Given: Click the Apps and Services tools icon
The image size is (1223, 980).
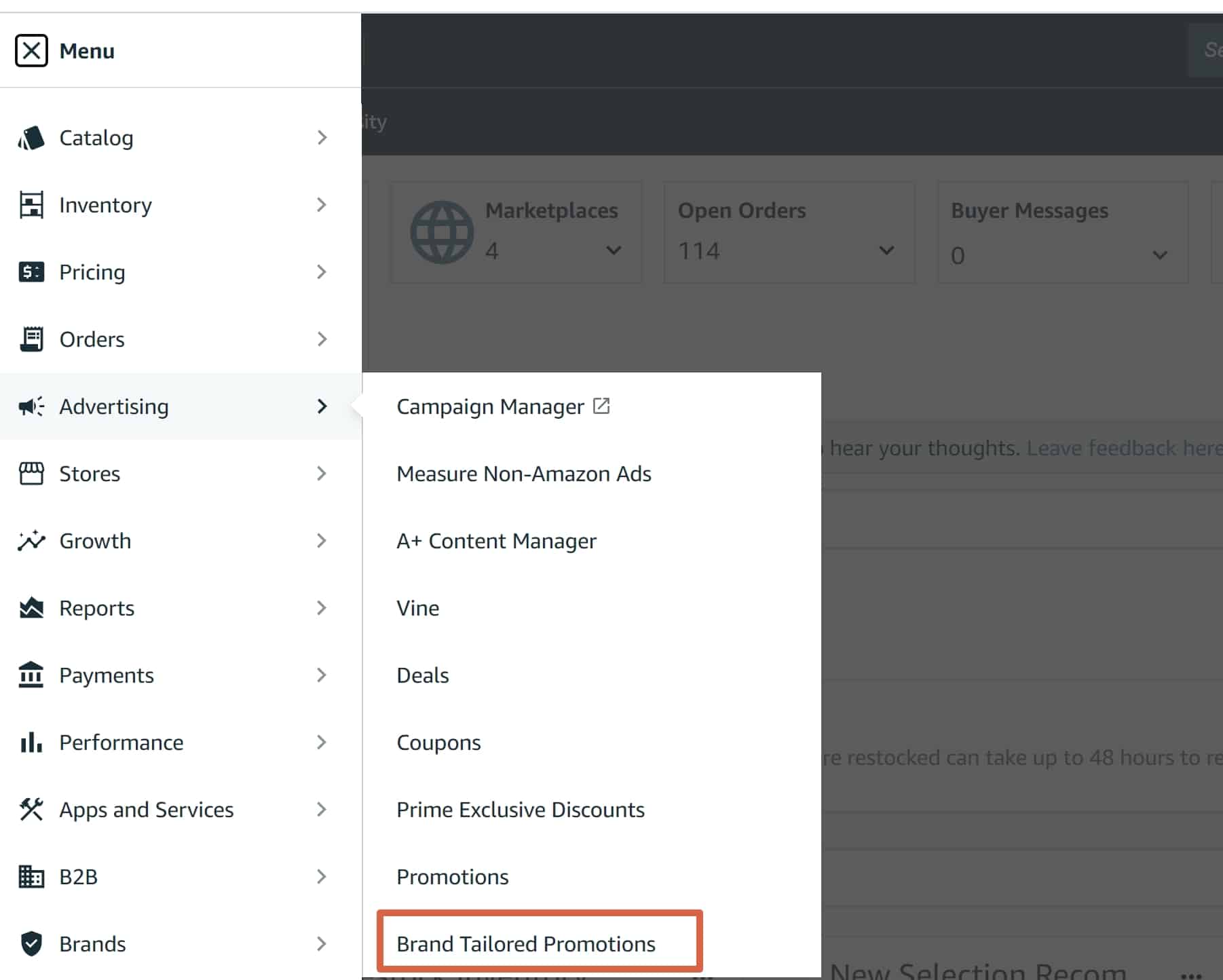Looking at the screenshot, I should (x=31, y=810).
